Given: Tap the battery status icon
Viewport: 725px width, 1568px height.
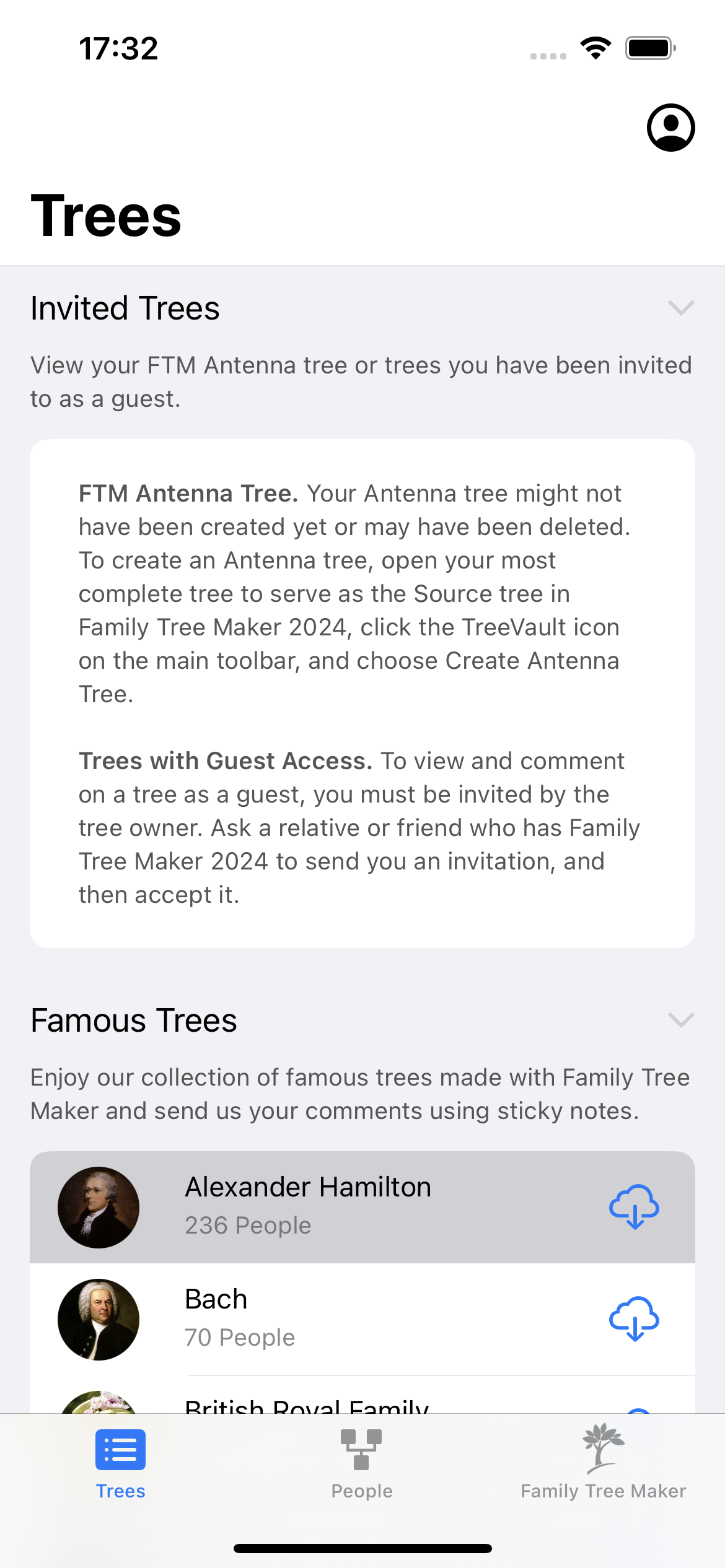Looking at the screenshot, I should click(649, 48).
